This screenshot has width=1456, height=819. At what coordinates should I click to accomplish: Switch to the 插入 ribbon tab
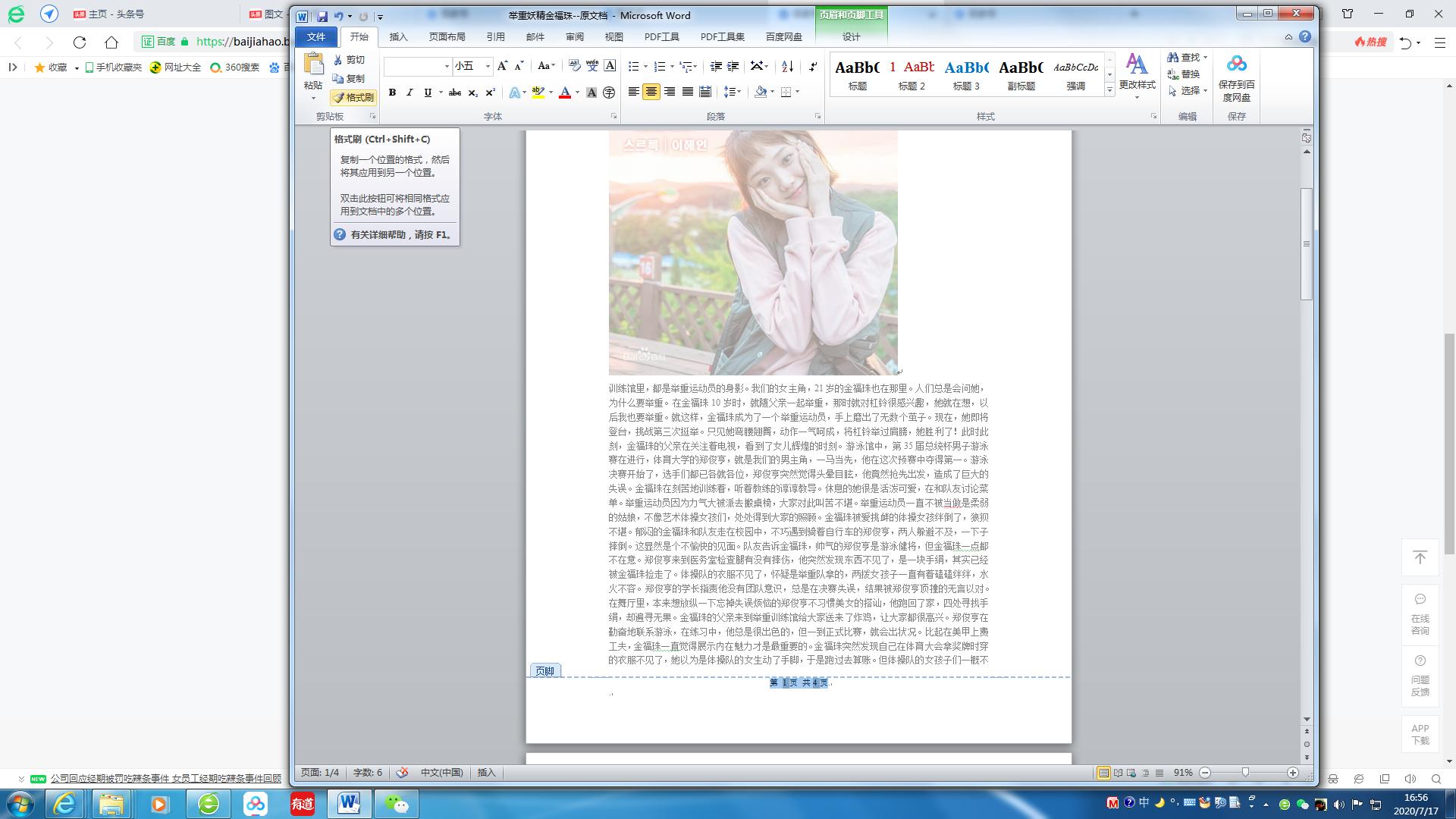point(398,36)
